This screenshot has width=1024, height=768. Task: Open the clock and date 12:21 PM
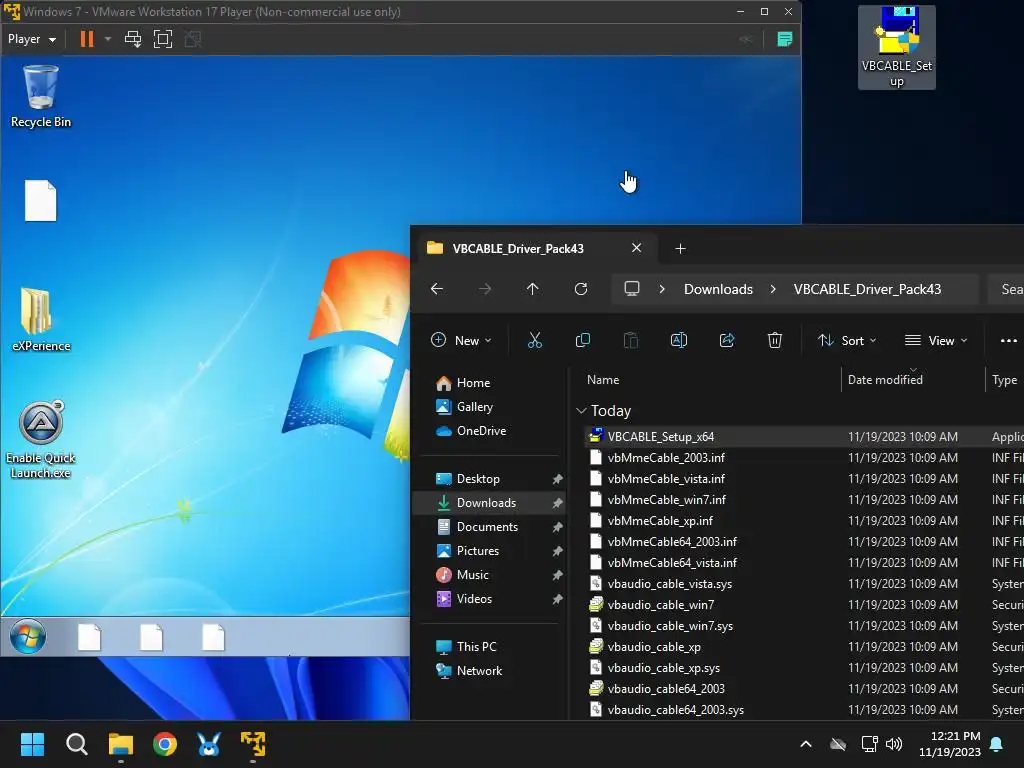950,744
